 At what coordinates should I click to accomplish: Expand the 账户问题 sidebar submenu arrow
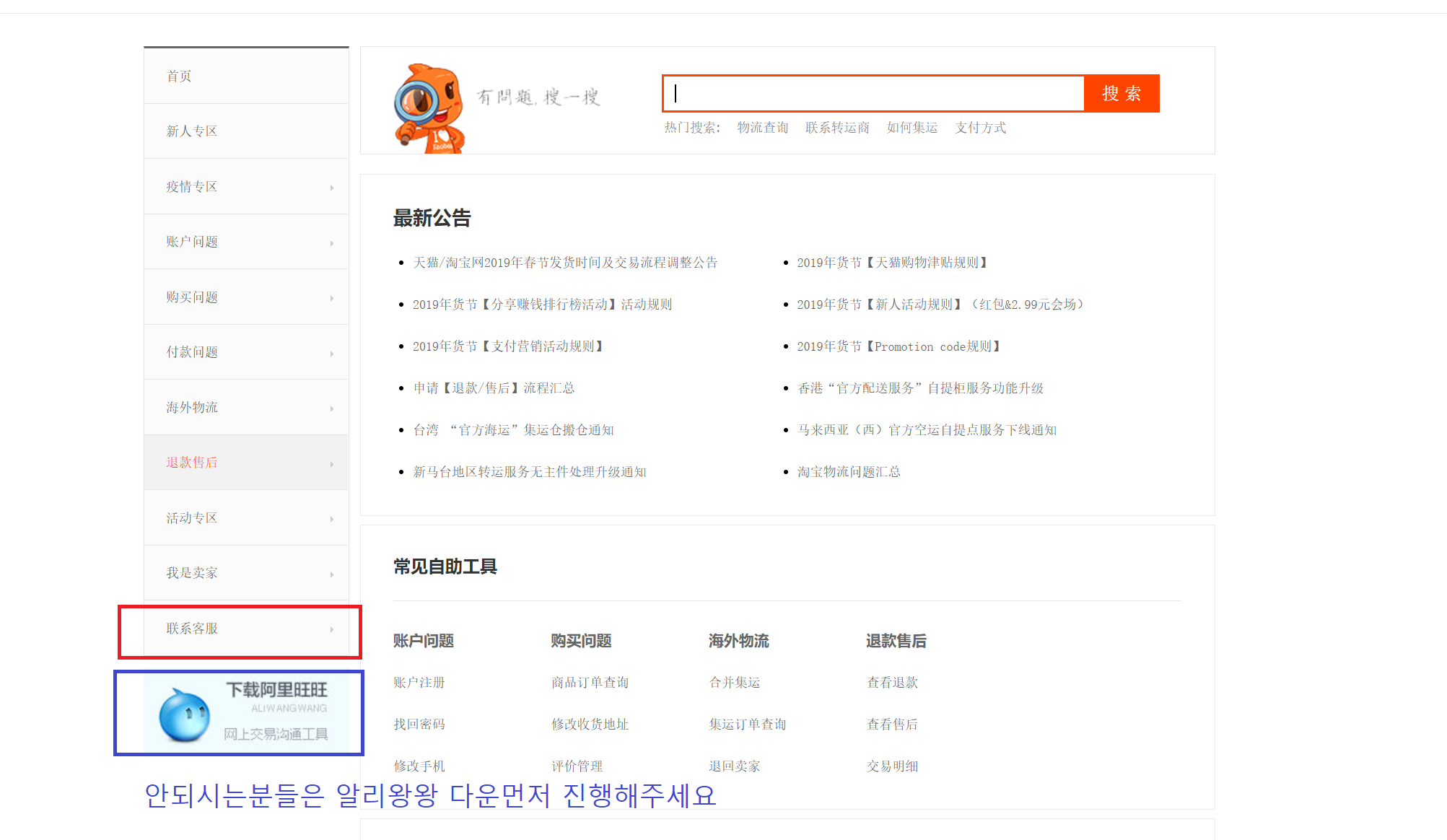[x=332, y=243]
